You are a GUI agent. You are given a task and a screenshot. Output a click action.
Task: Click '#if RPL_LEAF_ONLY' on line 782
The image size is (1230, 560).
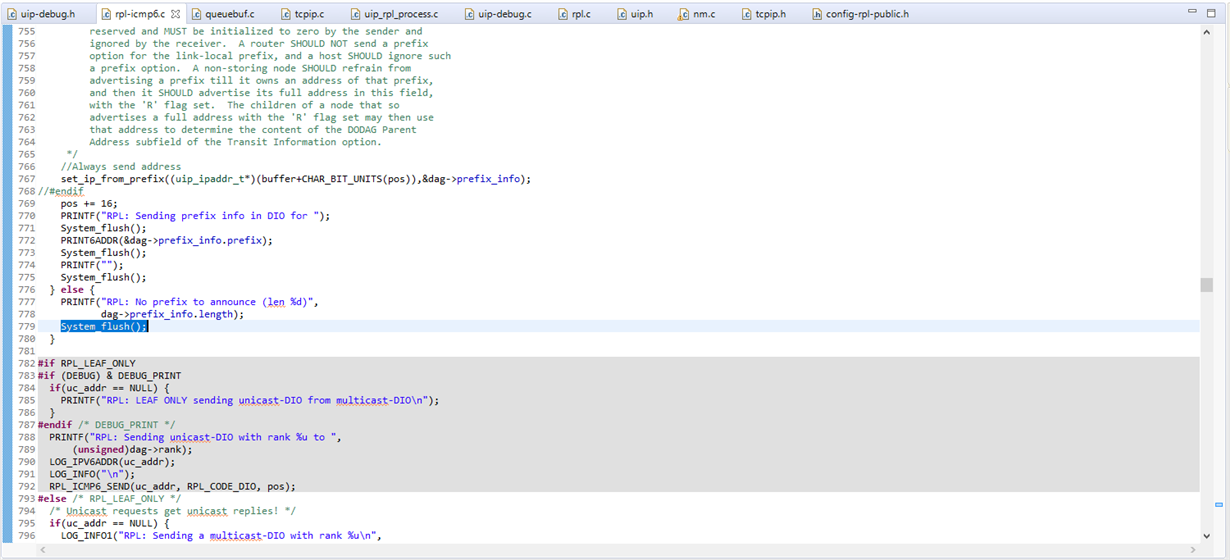(86, 363)
